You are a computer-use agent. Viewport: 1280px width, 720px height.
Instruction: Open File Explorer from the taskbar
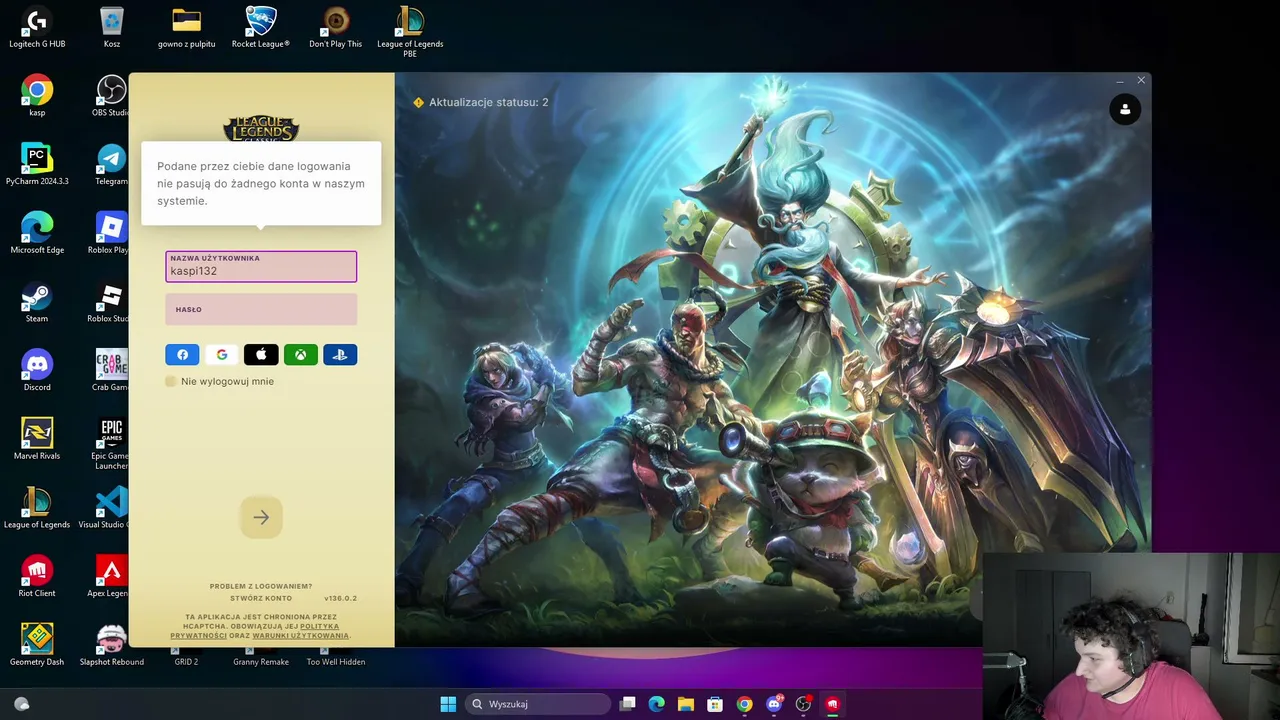pyautogui.click(x=686, y=704)
